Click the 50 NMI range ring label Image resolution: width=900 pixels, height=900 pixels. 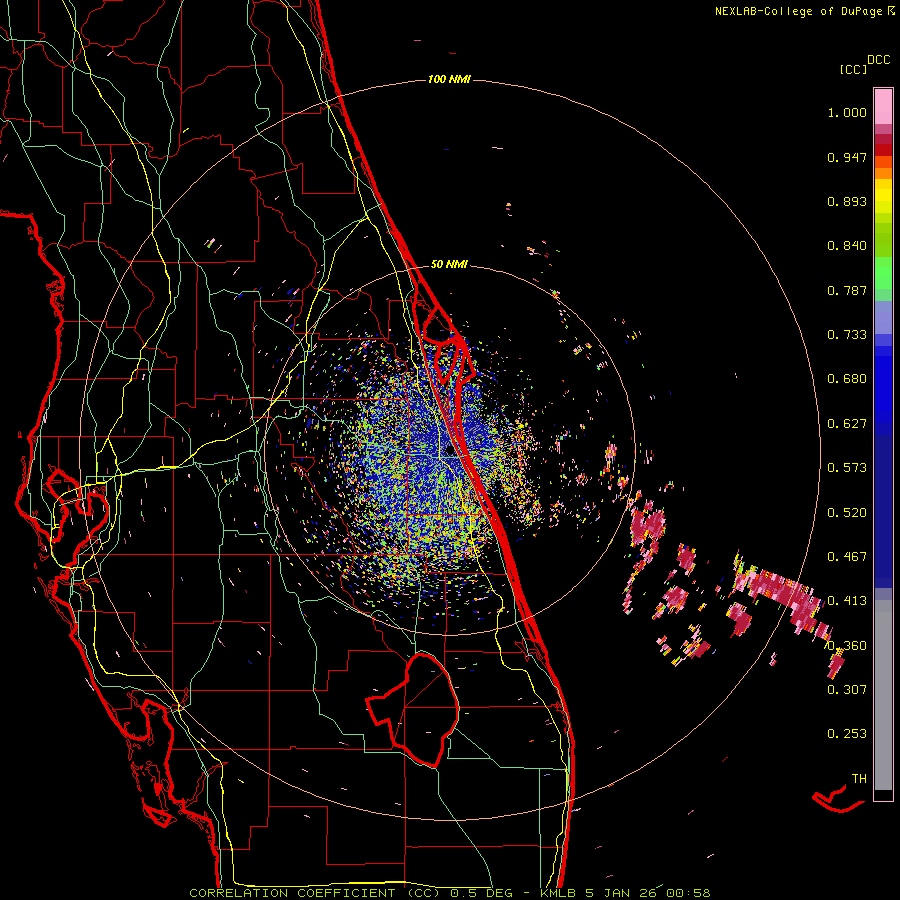tap(449, 265)
